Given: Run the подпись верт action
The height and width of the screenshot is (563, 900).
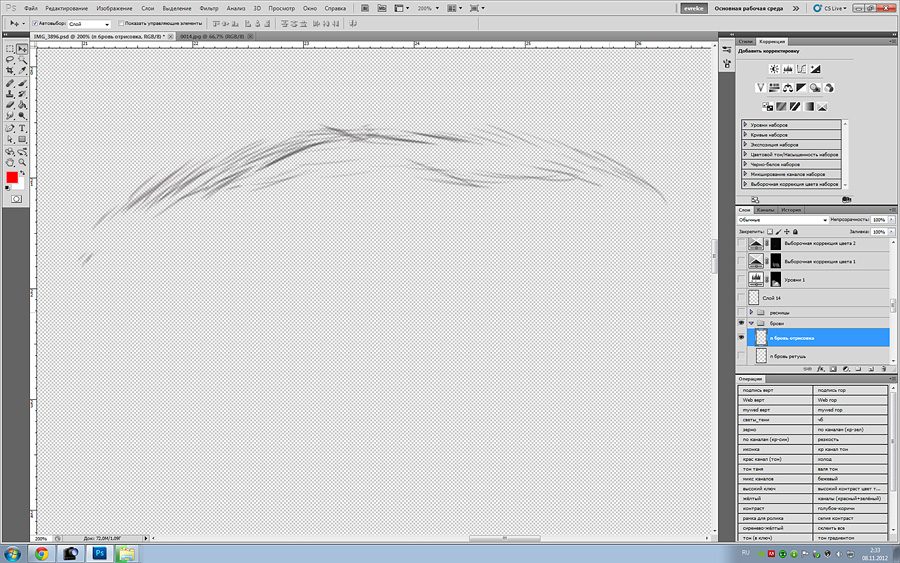Looking at the screenshot, I should 775,390.
